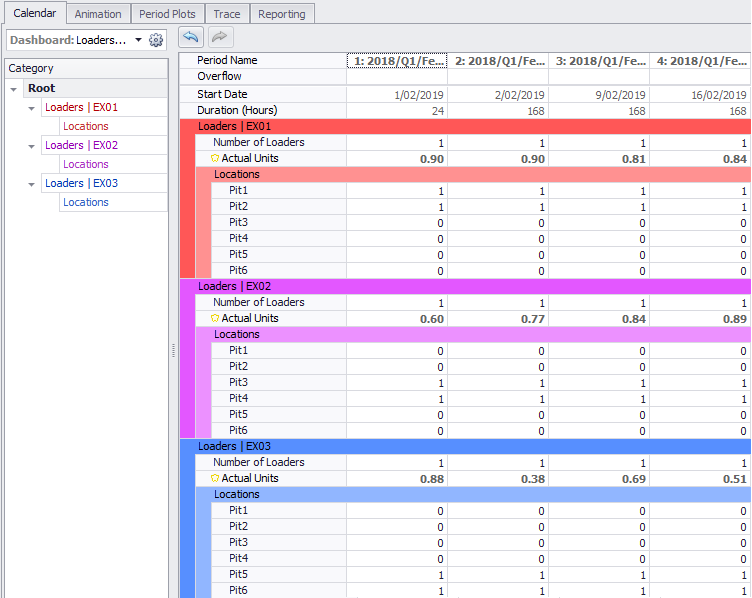Select the Trace tab
Viewport: 752px width, 598px height.
pos(226,14)
